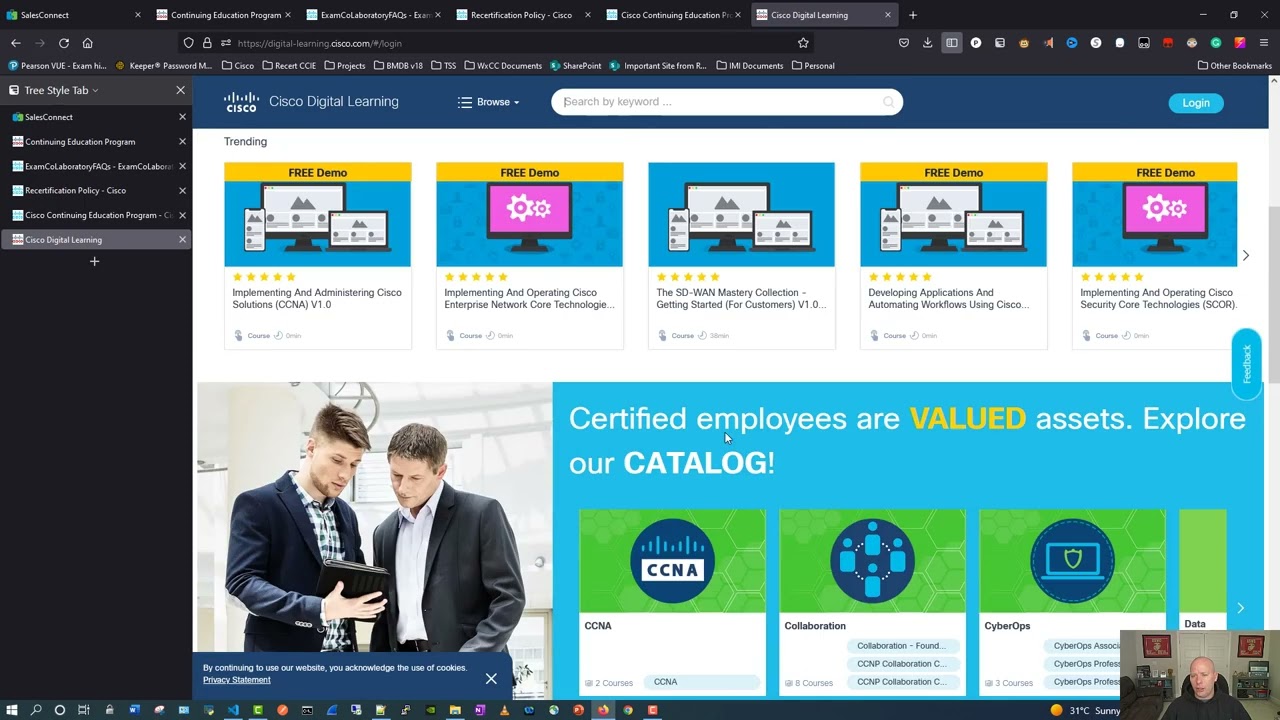The width and height of the screenshot is (1280, 720).
Task: Open the Personal bookmark folder
Action: (x=813, y=66)
